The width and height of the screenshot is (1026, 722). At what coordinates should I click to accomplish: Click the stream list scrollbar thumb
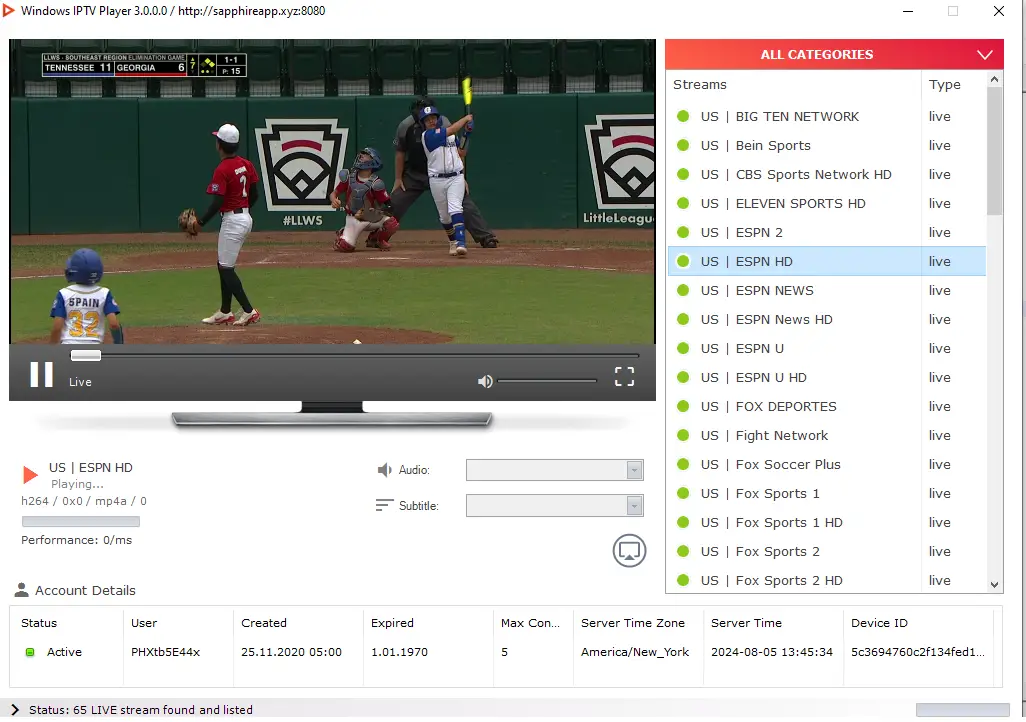coord(995,151)
